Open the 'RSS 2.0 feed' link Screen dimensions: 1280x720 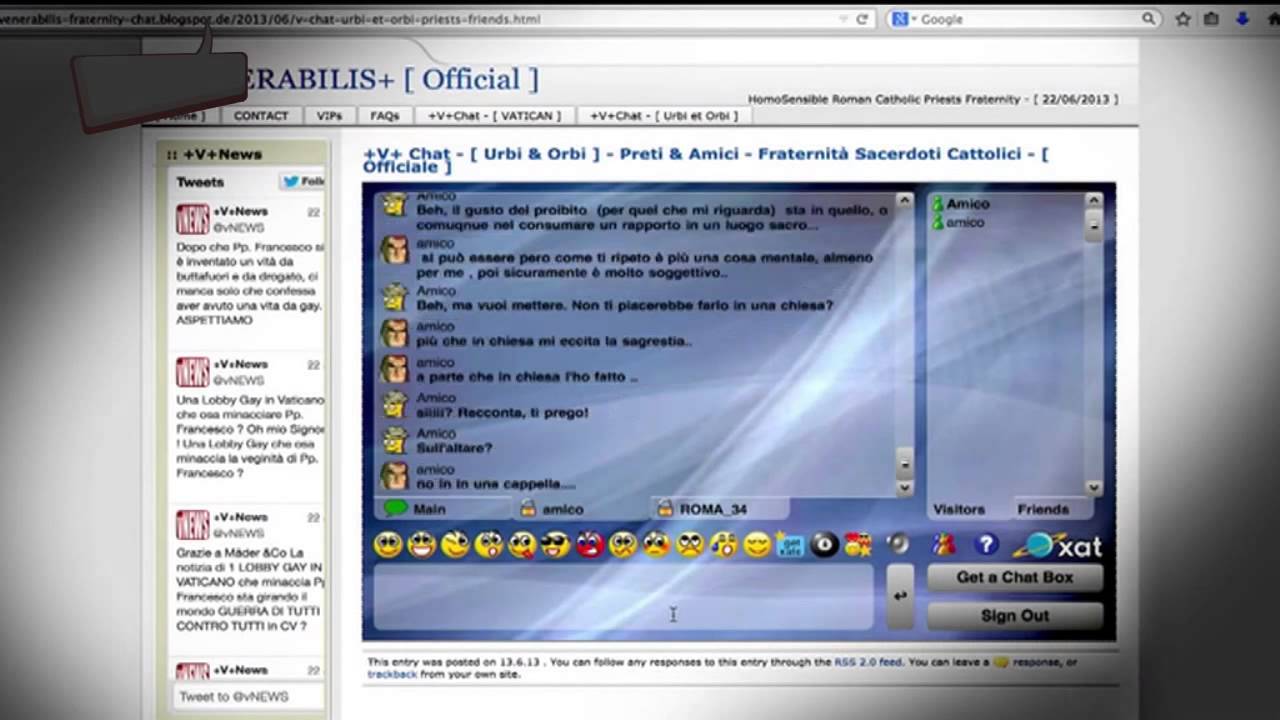pos(868,662)
